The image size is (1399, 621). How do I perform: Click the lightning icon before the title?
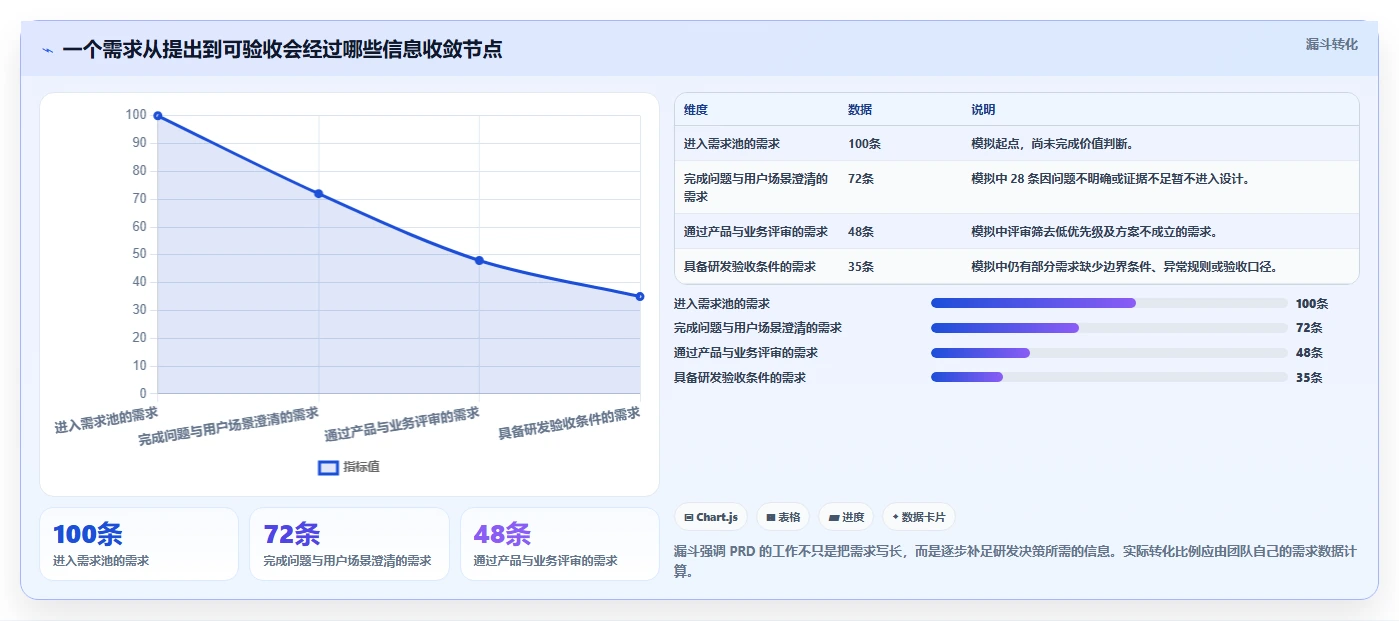click(x=47, y=49)
